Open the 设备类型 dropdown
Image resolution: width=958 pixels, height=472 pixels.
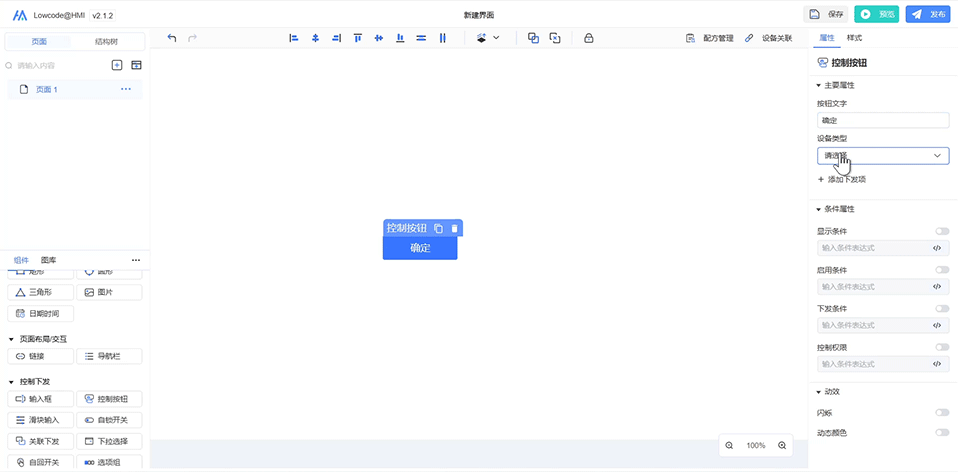point(882,156)
